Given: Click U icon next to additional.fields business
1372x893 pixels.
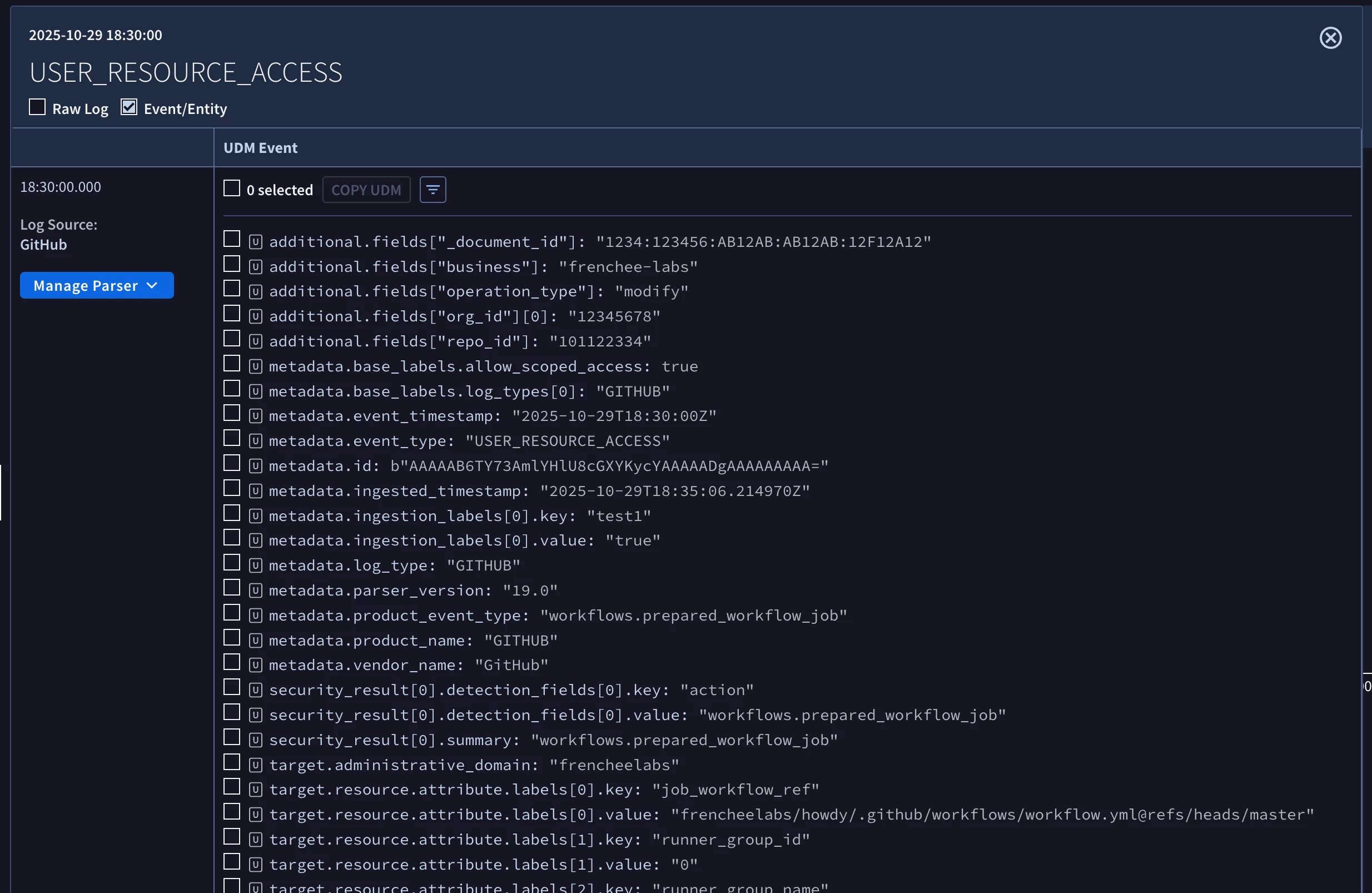Looking at the screenshot, I should tap(255, 267).
